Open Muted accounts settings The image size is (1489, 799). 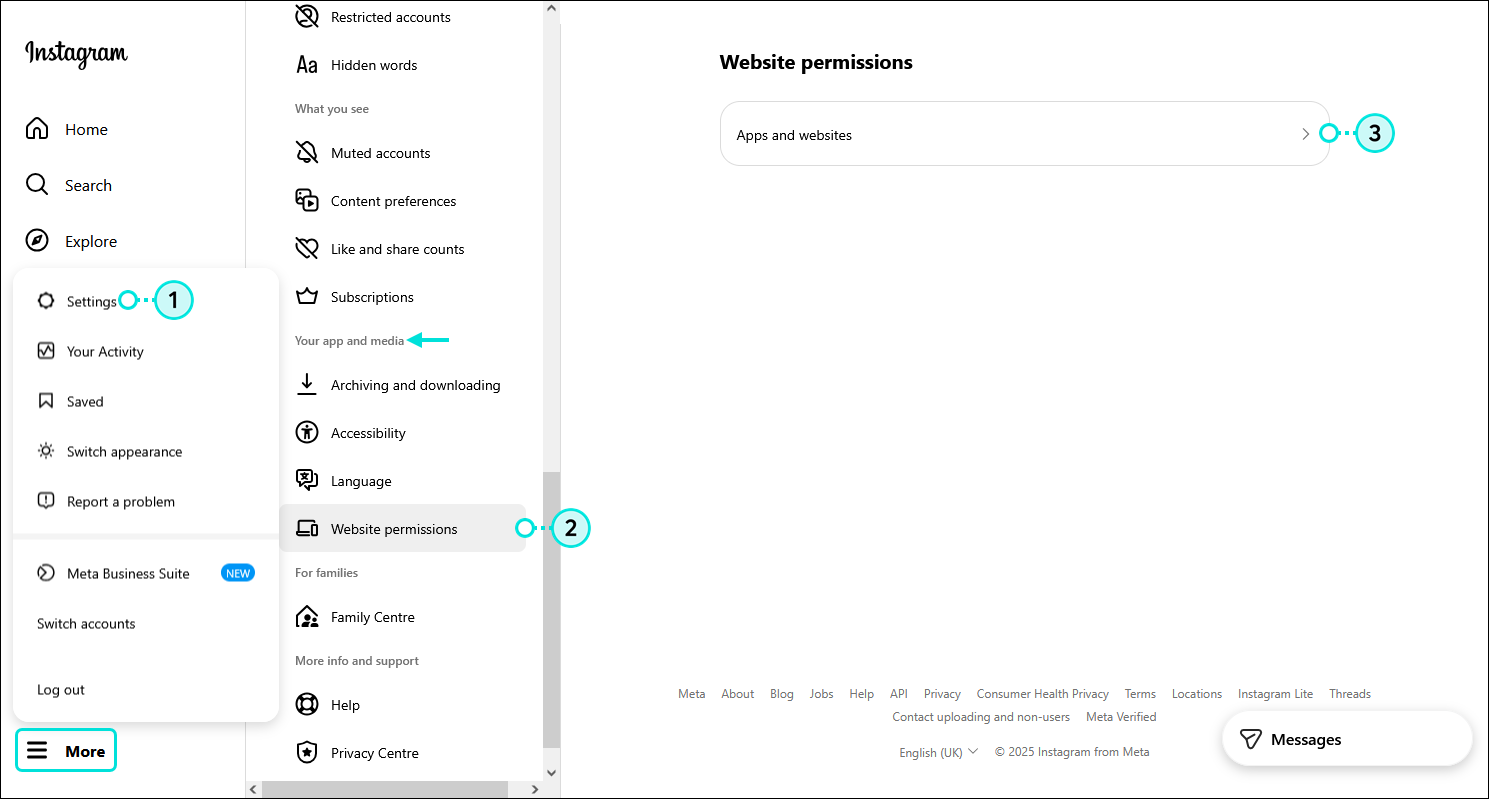tap(380, 152)
